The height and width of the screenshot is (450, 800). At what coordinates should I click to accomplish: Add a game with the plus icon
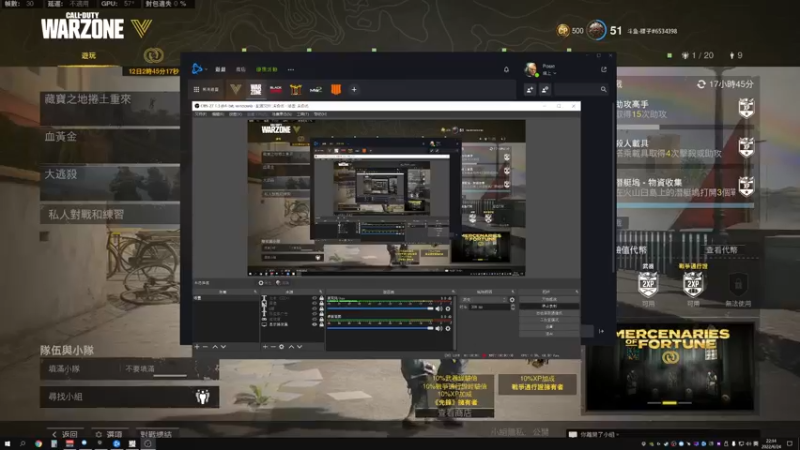354,89
